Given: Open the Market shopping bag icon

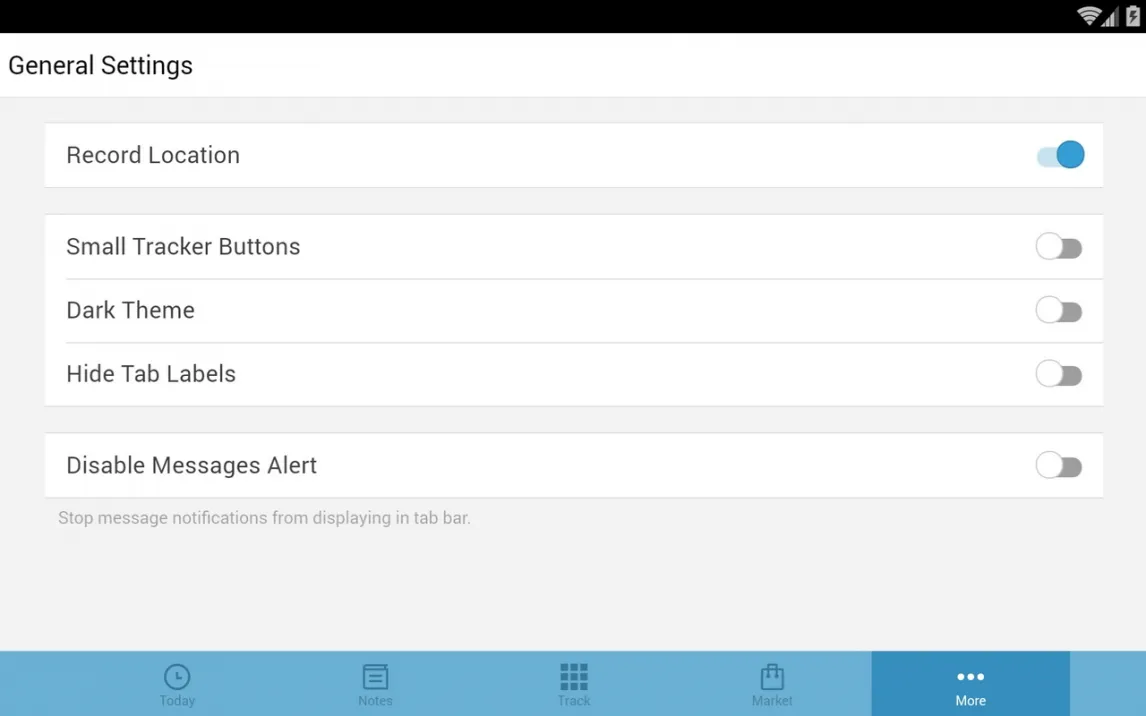Looking at the screenshot, I should click(x=772, y=677).
